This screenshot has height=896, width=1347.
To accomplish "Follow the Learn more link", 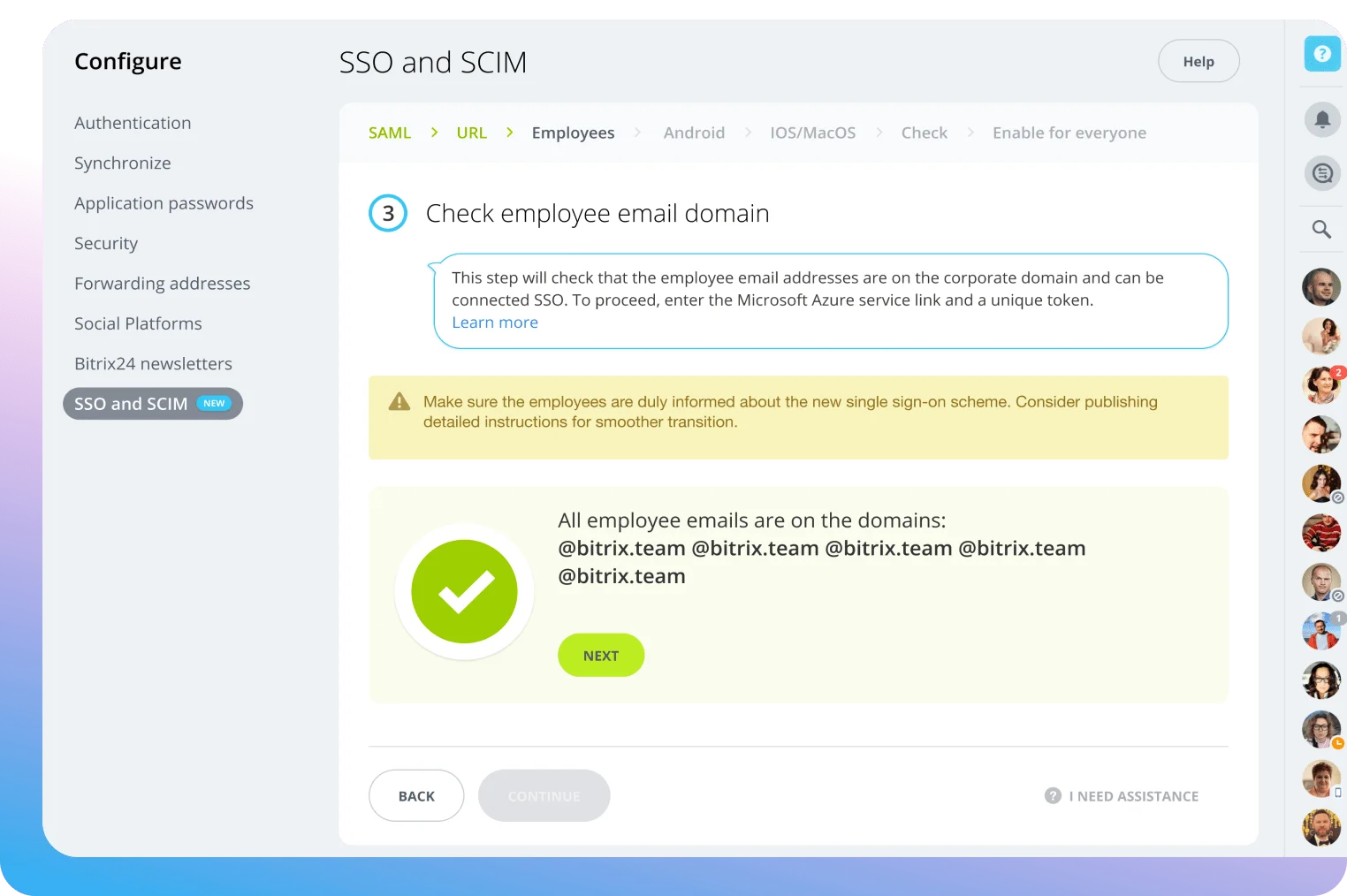I will [495, 323].
